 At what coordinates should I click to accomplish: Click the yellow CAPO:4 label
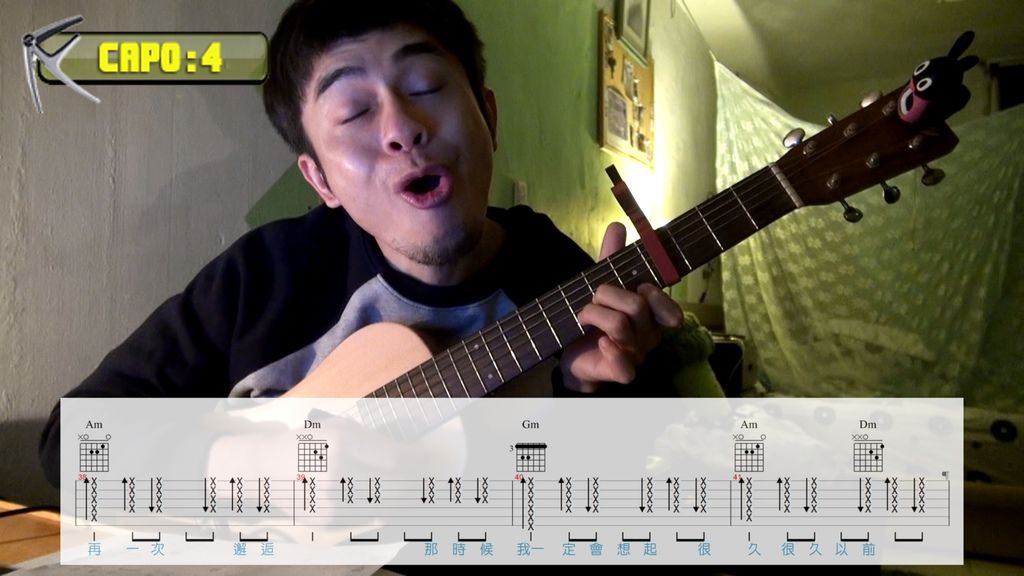[161, 57]
